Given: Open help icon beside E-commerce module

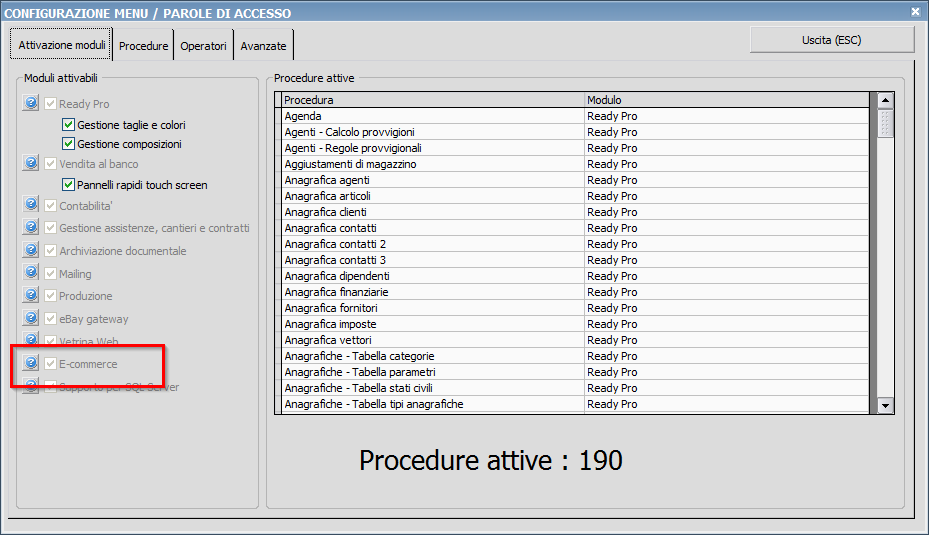Looking at the screenshot, I should coord(31,363).
